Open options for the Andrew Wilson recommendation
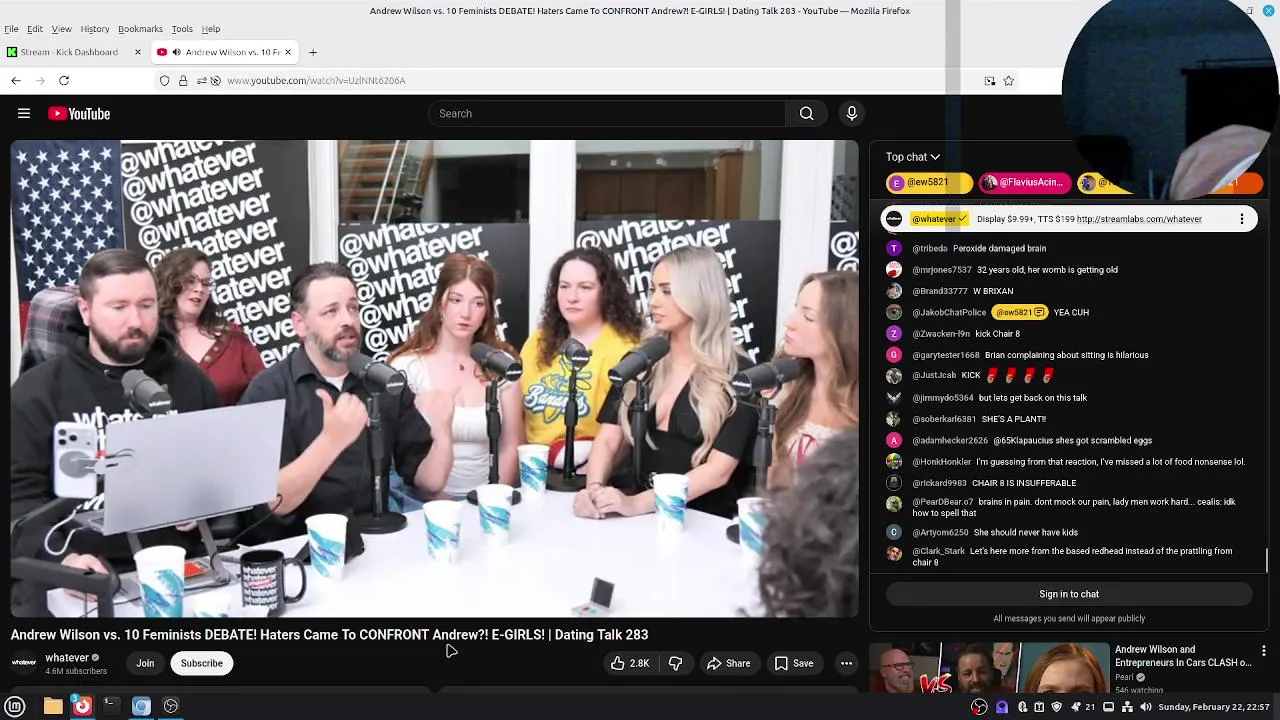This screenshot has height=720, width=1280. [x=1264, y=651]
